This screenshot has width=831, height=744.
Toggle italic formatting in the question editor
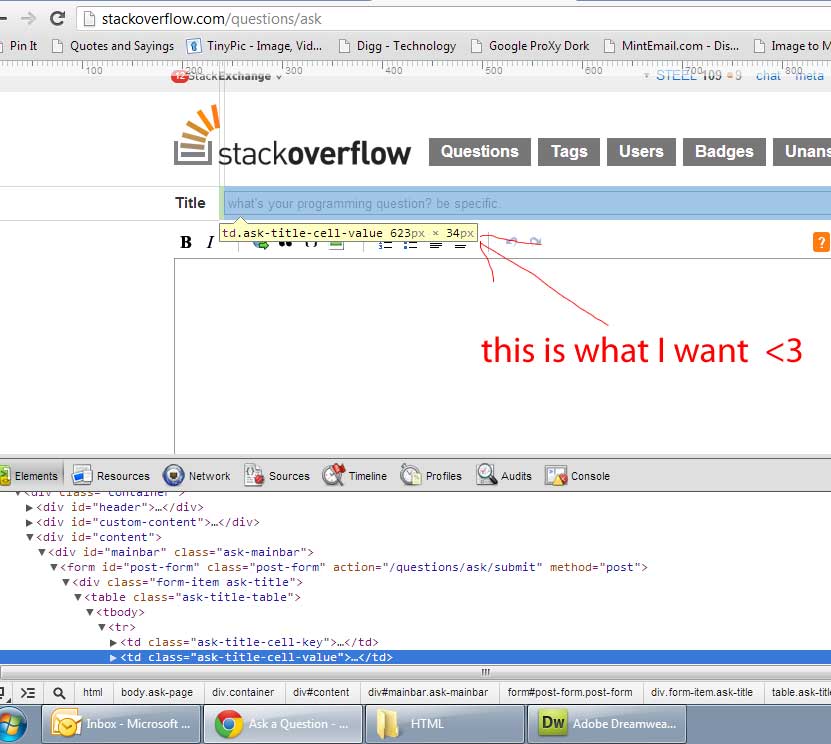click(x=211, y=242)
